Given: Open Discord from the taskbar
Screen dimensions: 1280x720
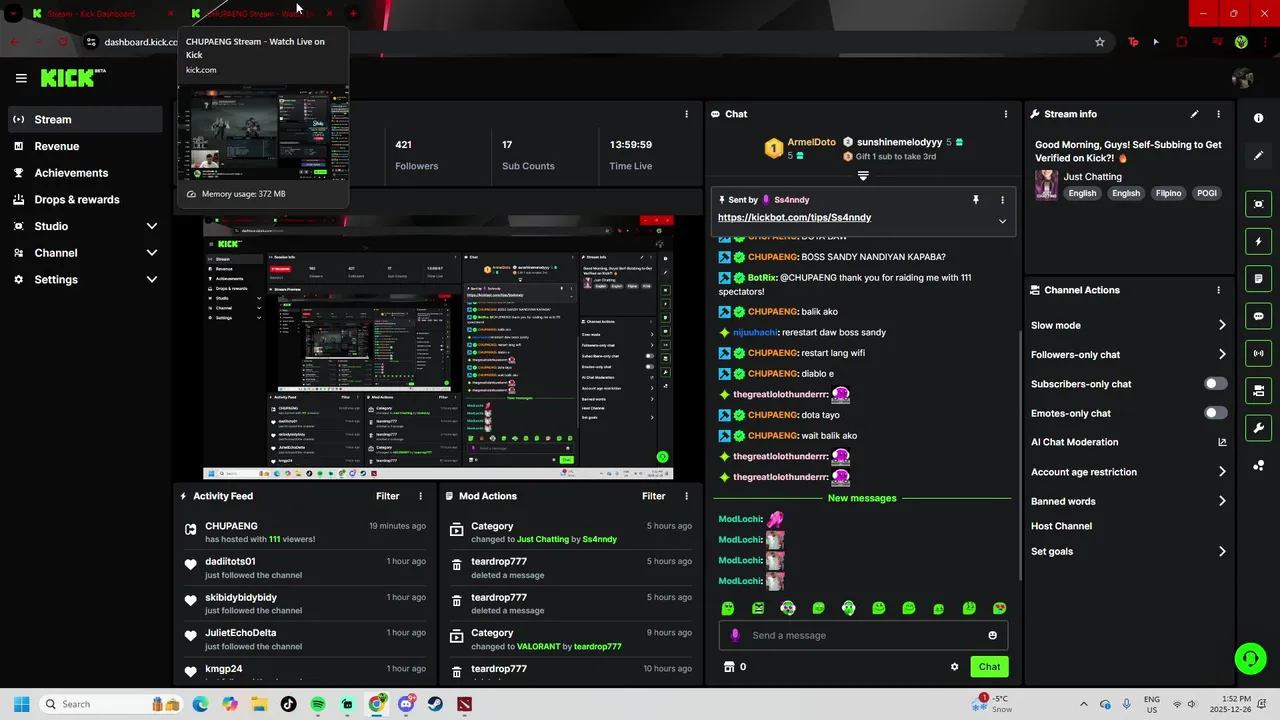Looking at the screenshot, I should pos(406,704).
